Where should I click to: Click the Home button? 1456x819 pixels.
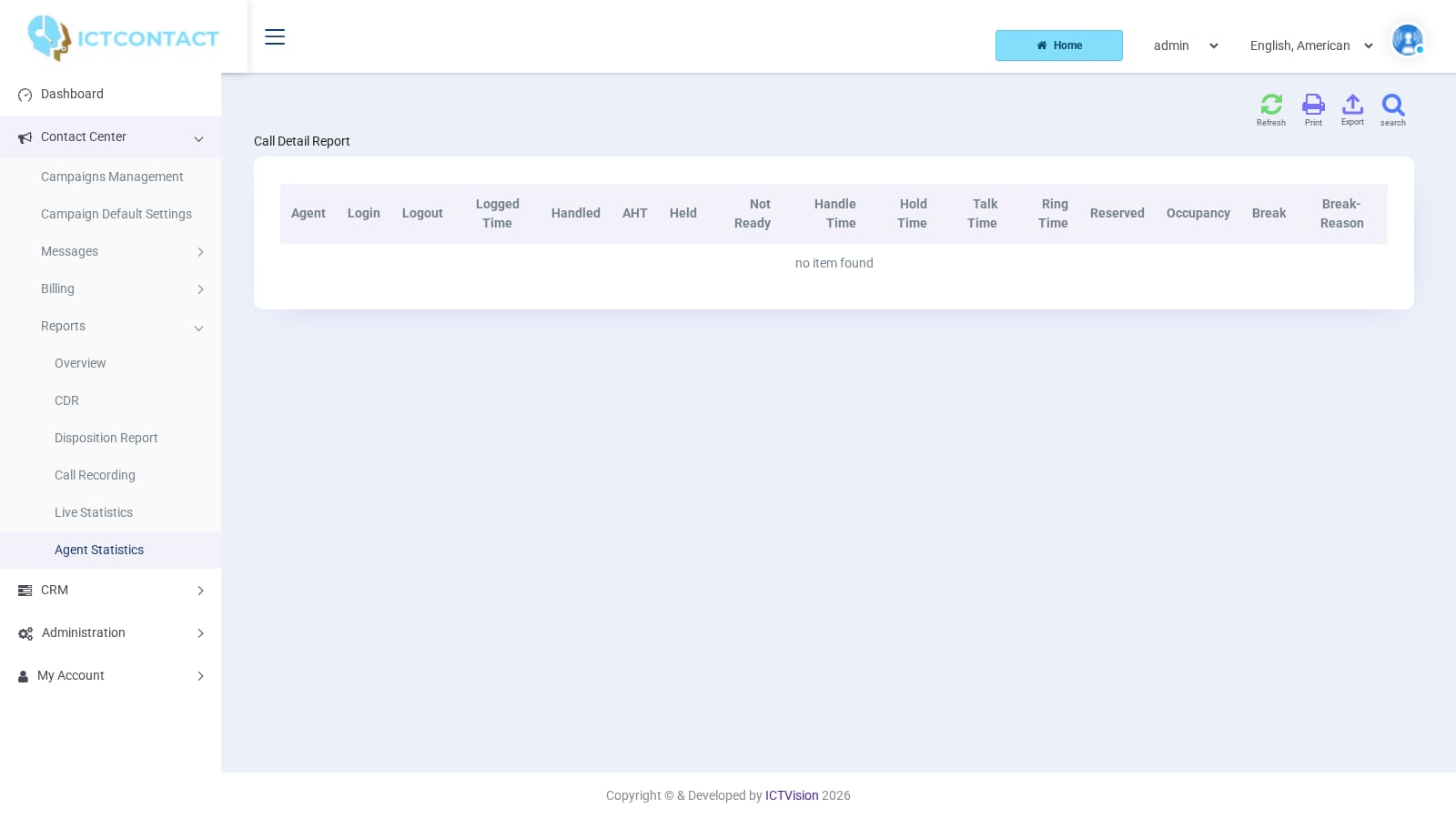point(1059,45)
